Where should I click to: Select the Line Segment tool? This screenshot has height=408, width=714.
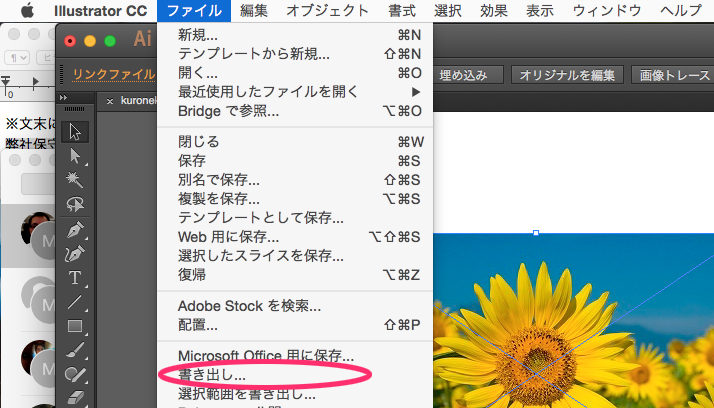tap(75, 302)
